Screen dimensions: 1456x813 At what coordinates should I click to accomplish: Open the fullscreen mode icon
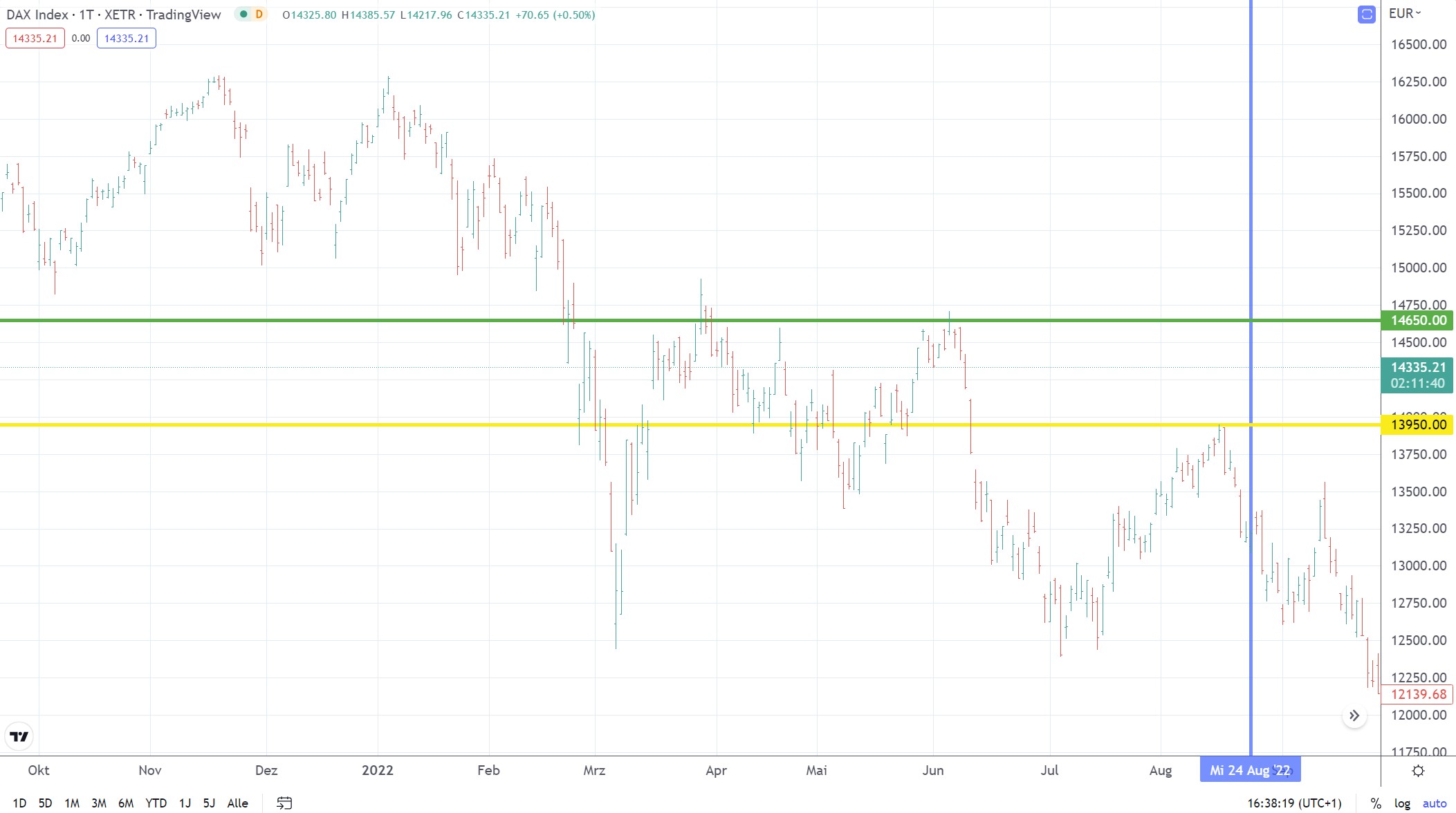tap(1366, 14)
